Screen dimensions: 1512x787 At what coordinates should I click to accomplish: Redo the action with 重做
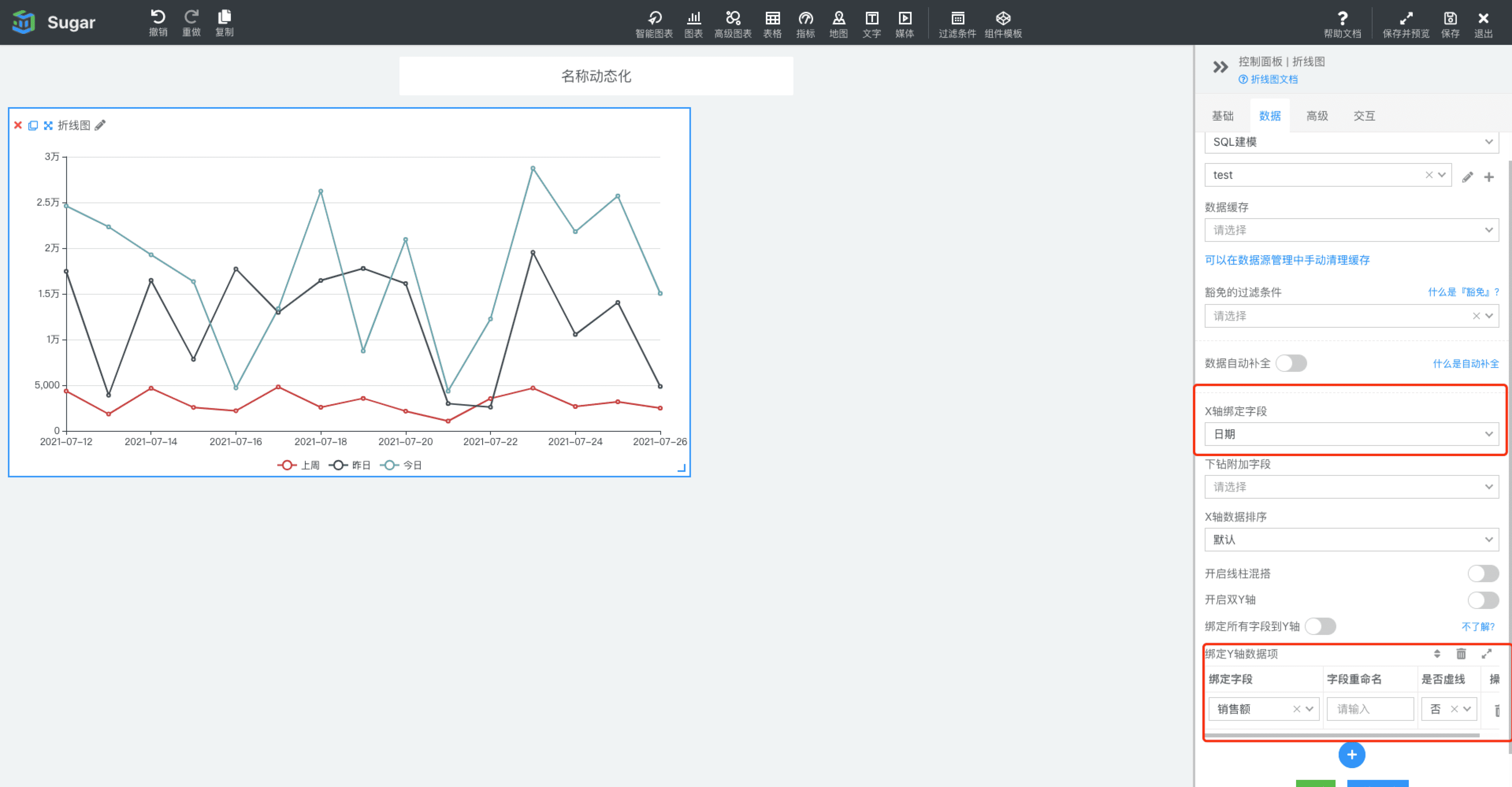(x=191, y=24)
